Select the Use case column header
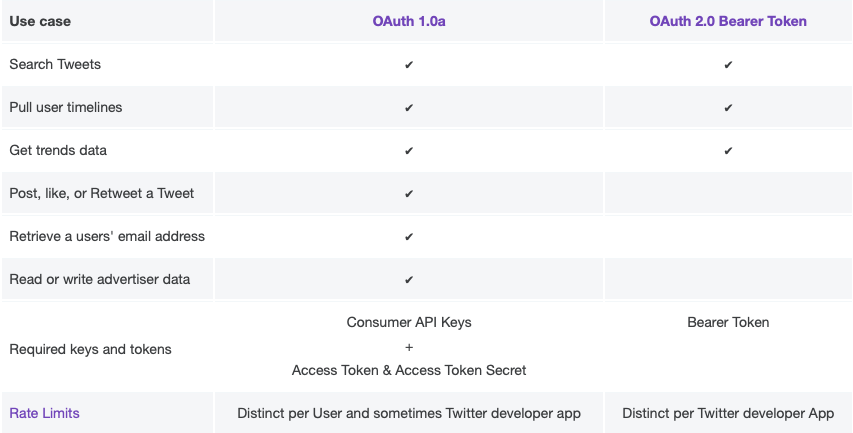 coord(40,21)
